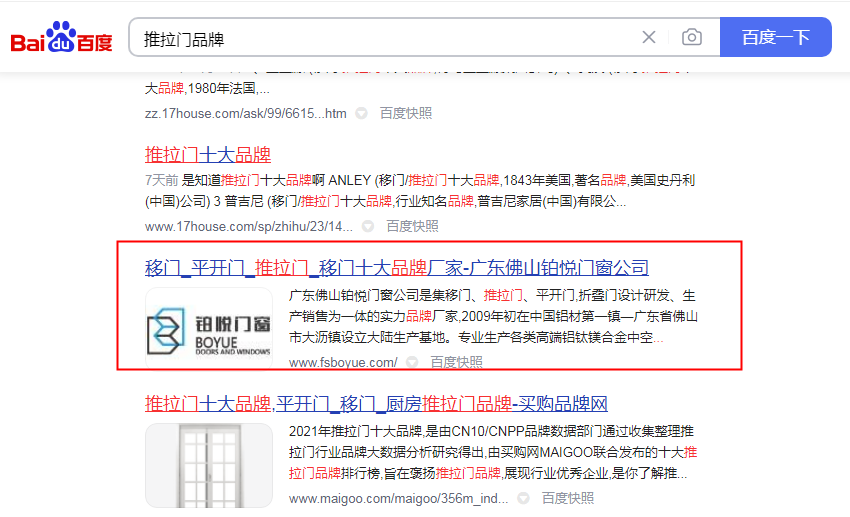The width and height of the screenshot is (850, 517).
Task: Clear the search box with the X icon
Action: pyautogui.click(x=649, y=38)
